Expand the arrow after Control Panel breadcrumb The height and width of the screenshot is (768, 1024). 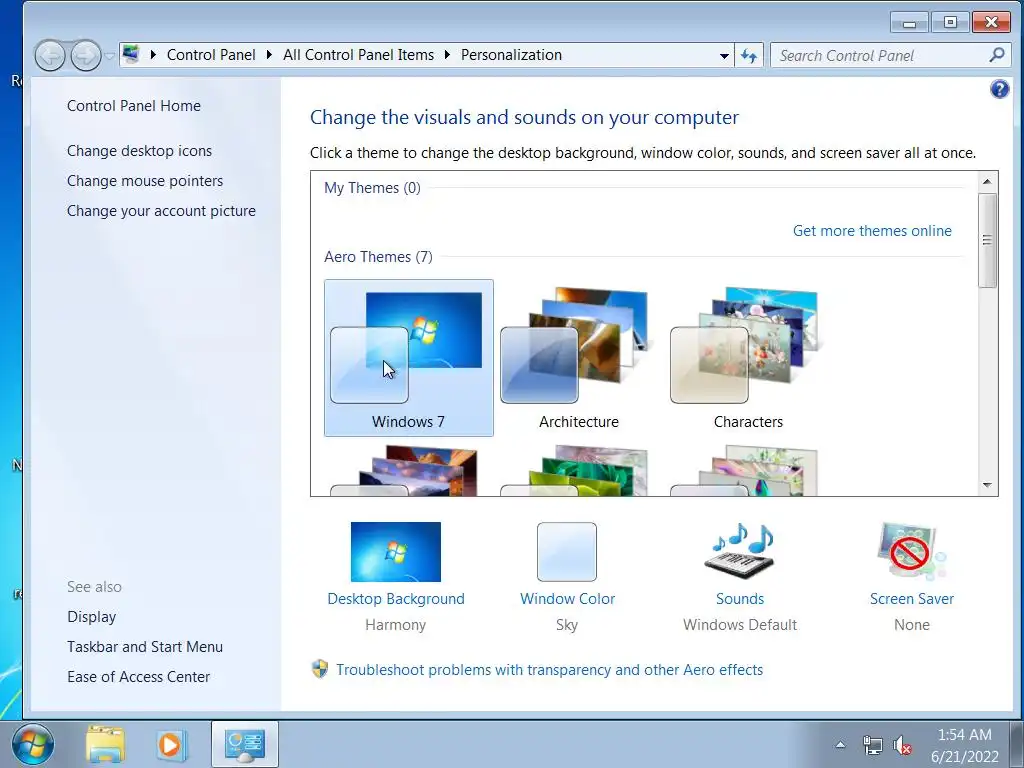click(269, 55)
